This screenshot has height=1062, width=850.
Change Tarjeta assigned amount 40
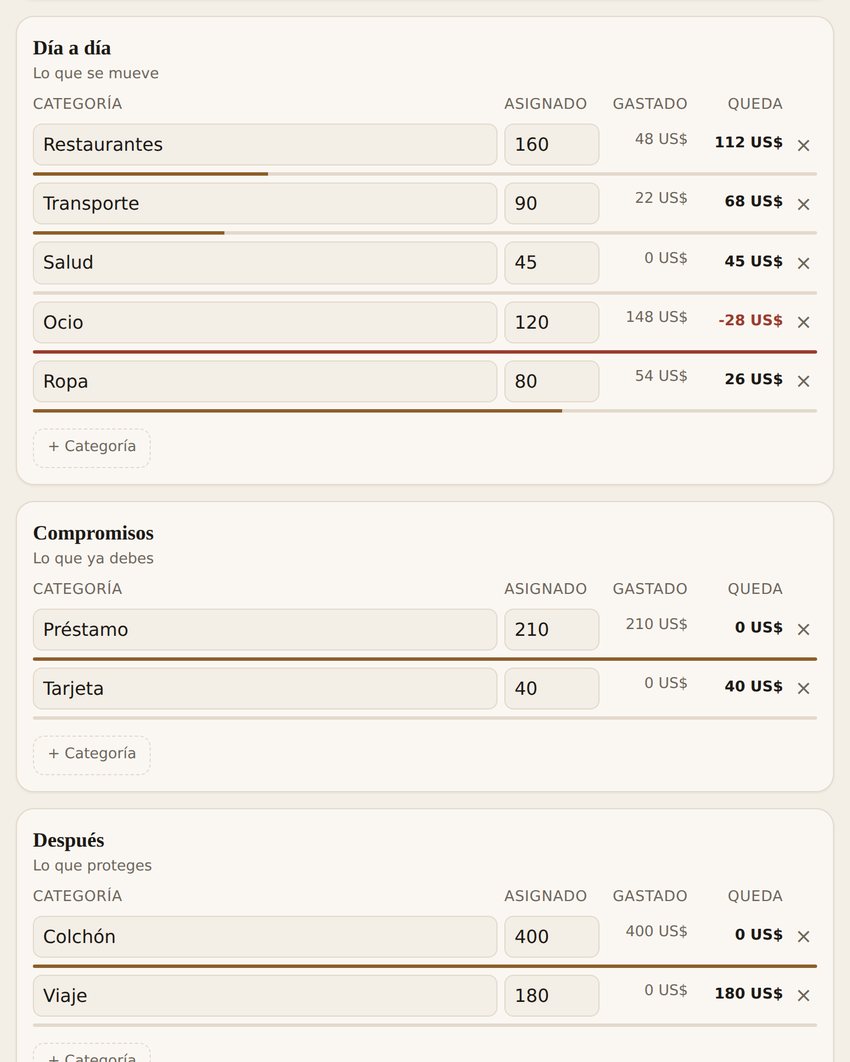pos(551,688)
